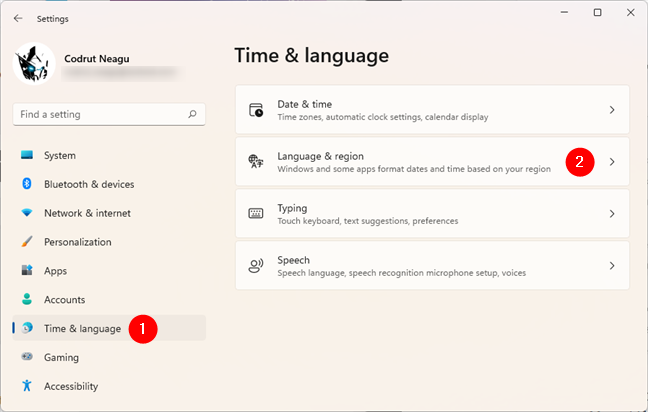
Task: Click 'Windows and some apps format dates' description
Action: point(414,169)
